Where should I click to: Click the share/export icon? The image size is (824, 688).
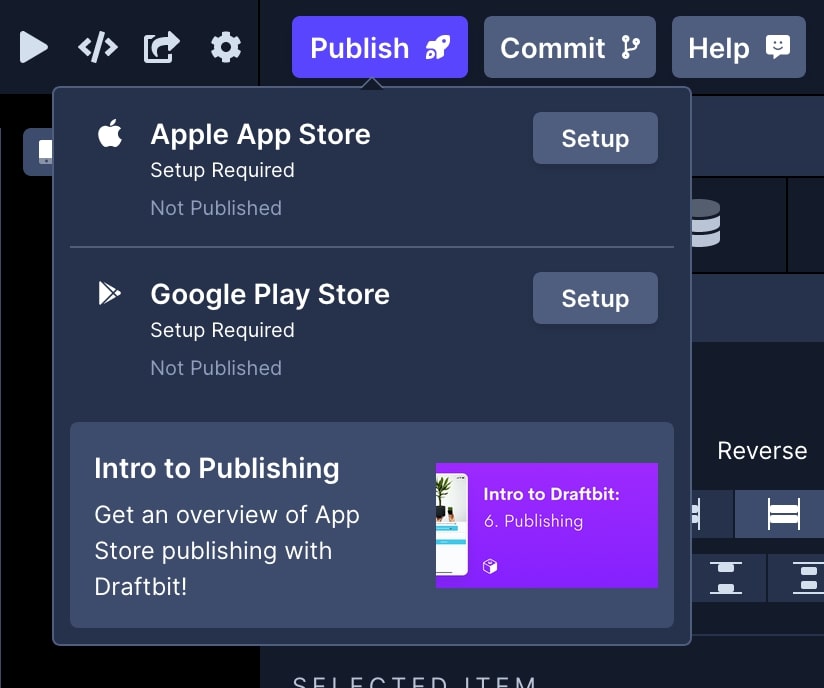point(161,47)
